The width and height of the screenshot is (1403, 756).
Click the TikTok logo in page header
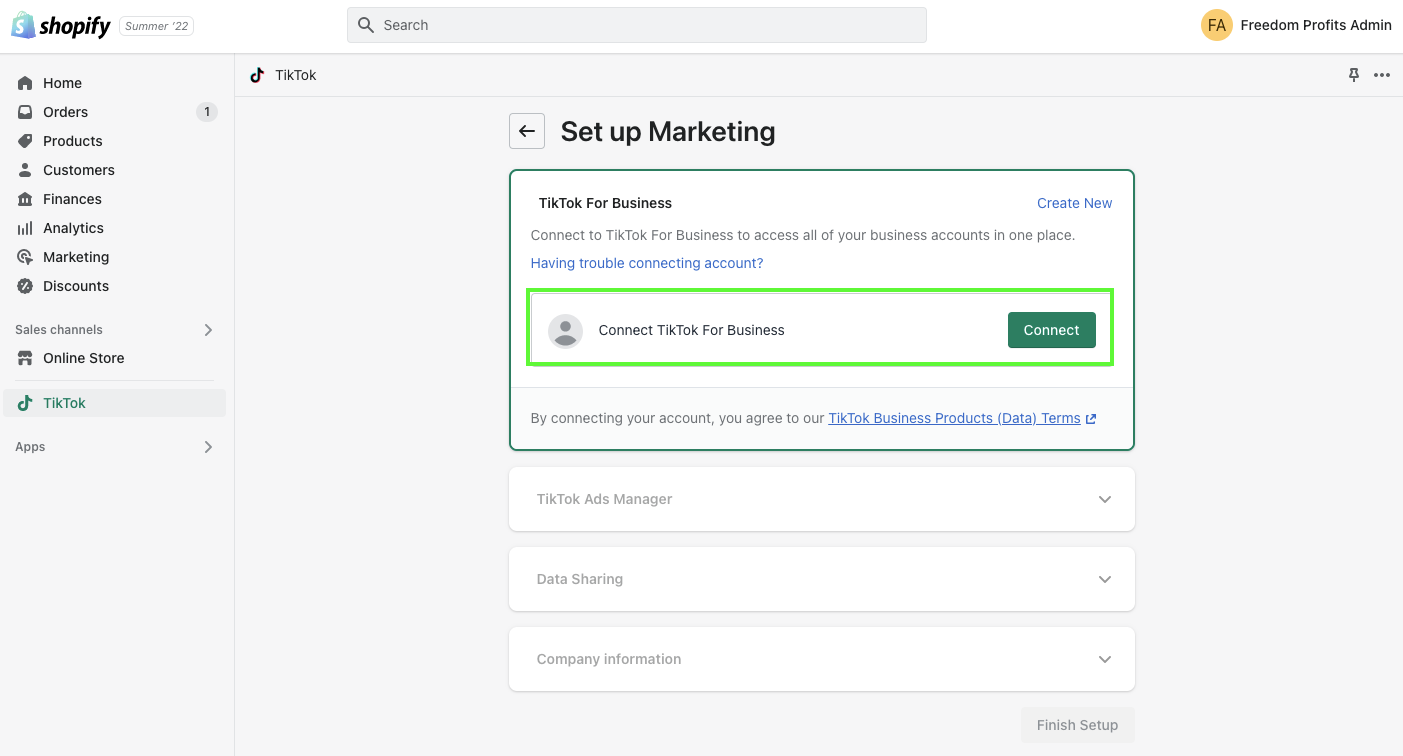tap(257, 75)
